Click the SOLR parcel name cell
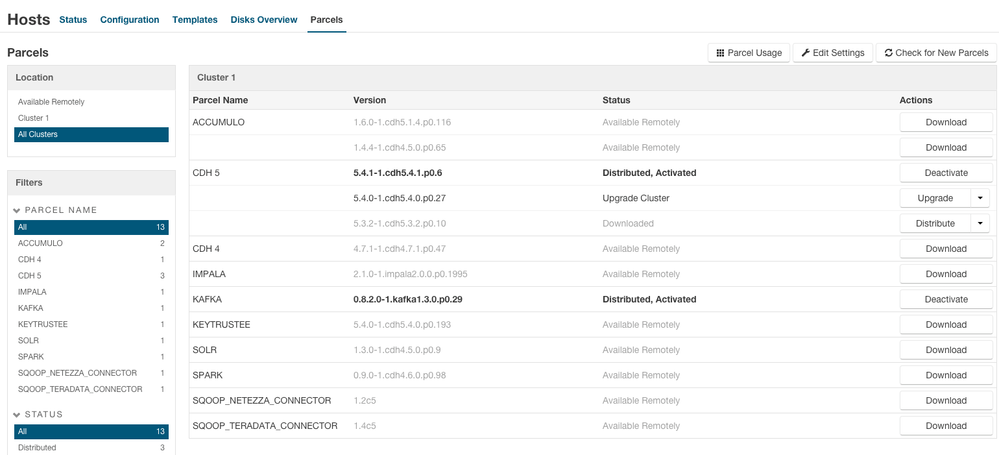 [205, 350]
